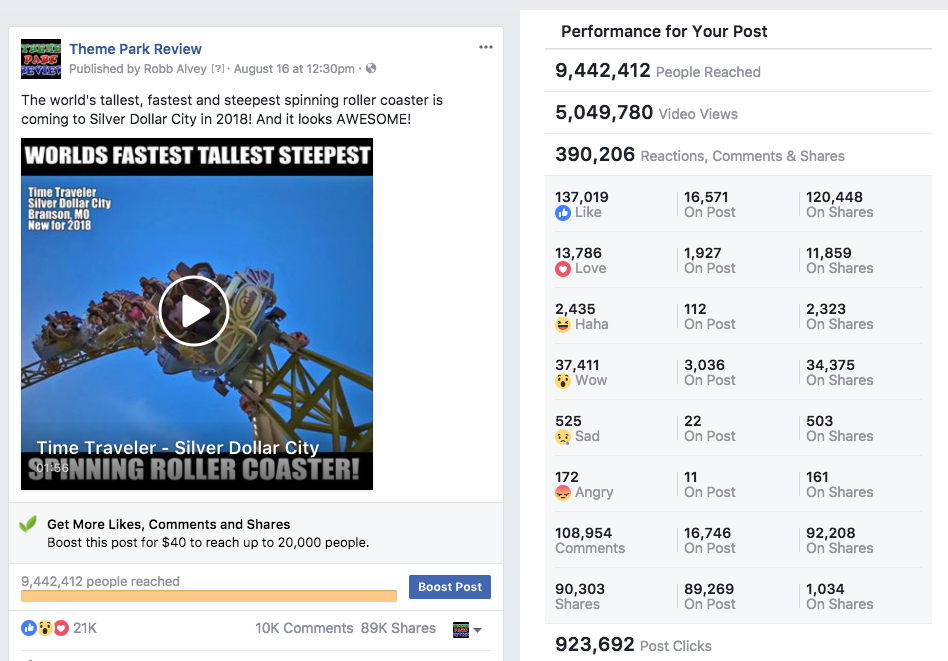Click the '137,019' Like total
This screenshot has width=948, height=661.
pos(582,197)
